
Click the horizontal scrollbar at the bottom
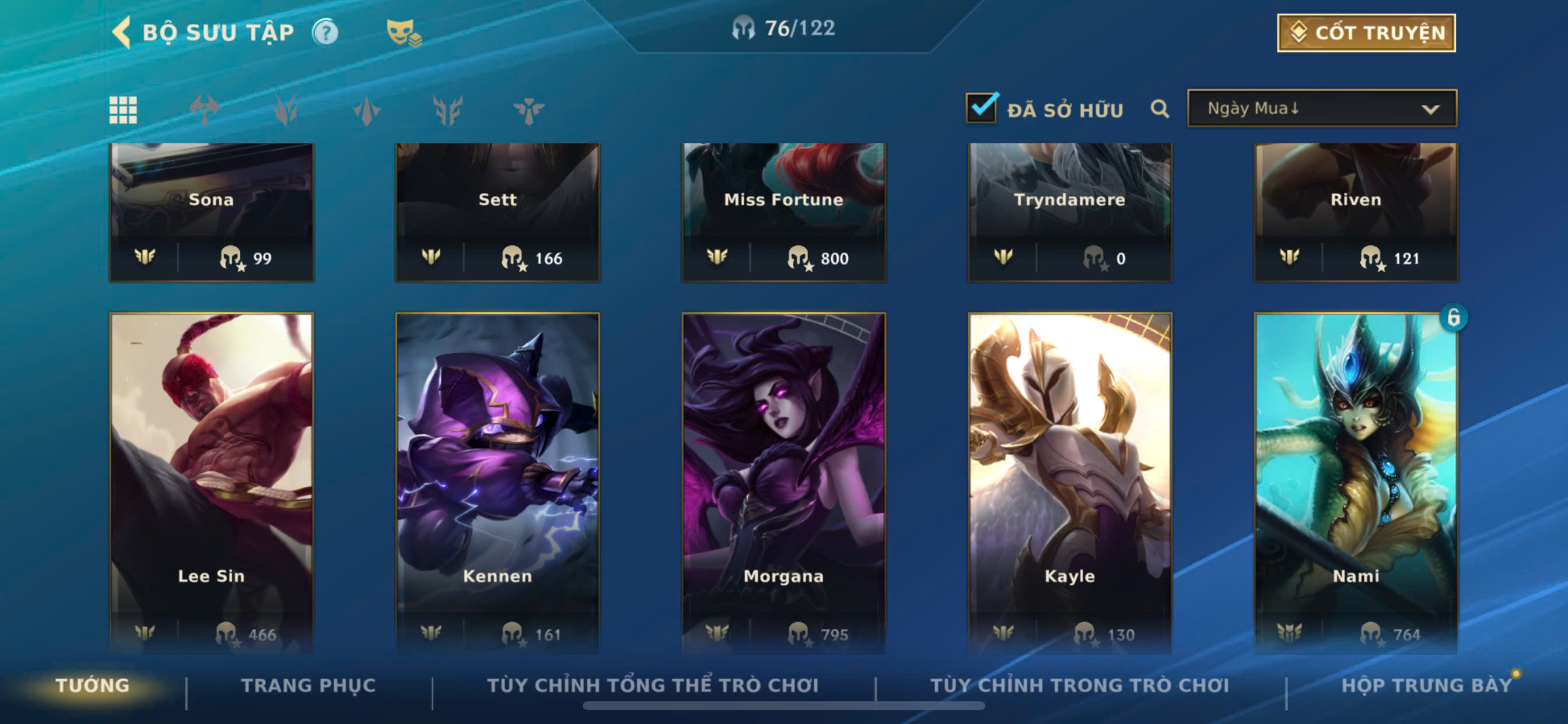click(783, 706)
